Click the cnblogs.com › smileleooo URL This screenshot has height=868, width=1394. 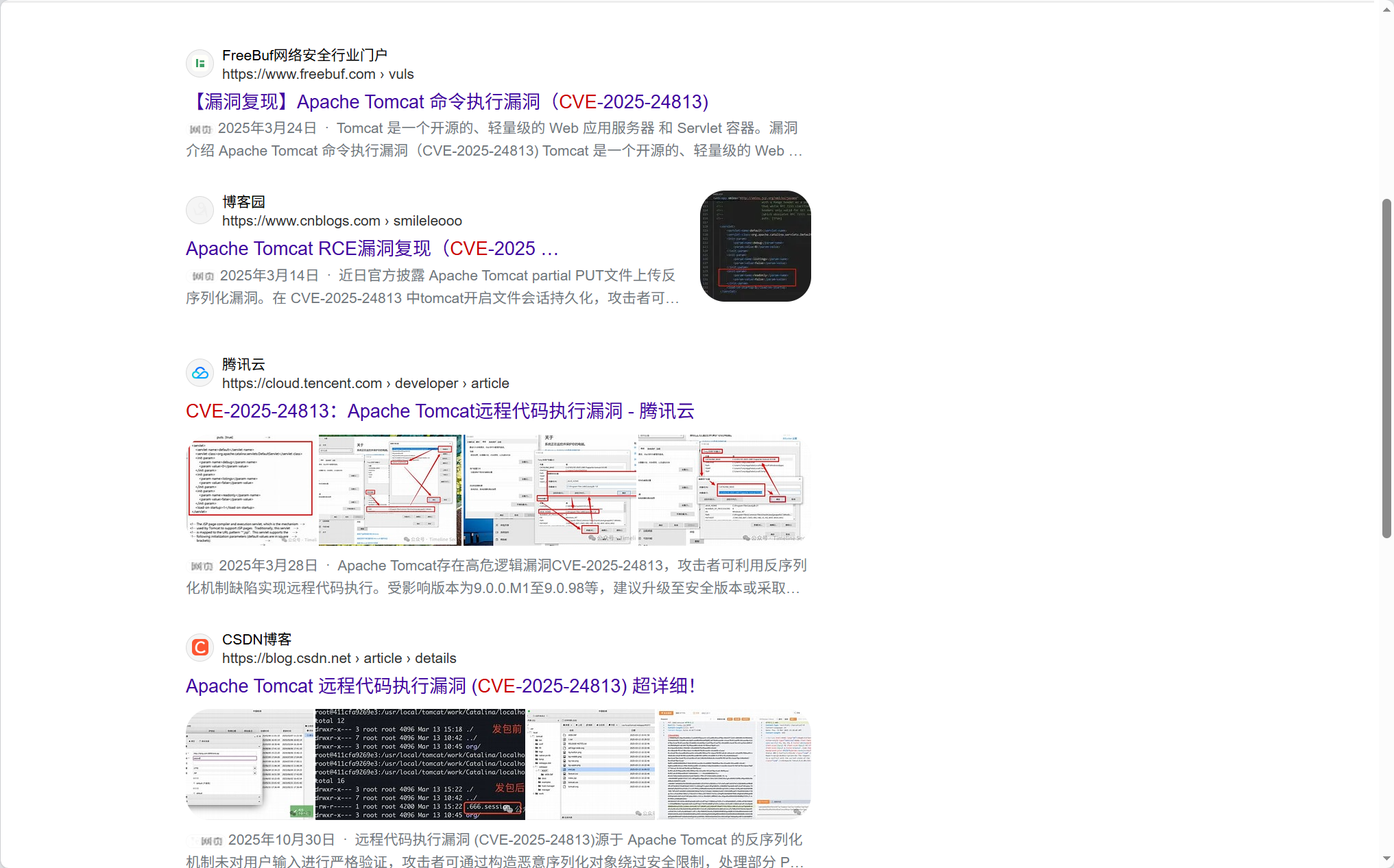[x=342, y=221]
